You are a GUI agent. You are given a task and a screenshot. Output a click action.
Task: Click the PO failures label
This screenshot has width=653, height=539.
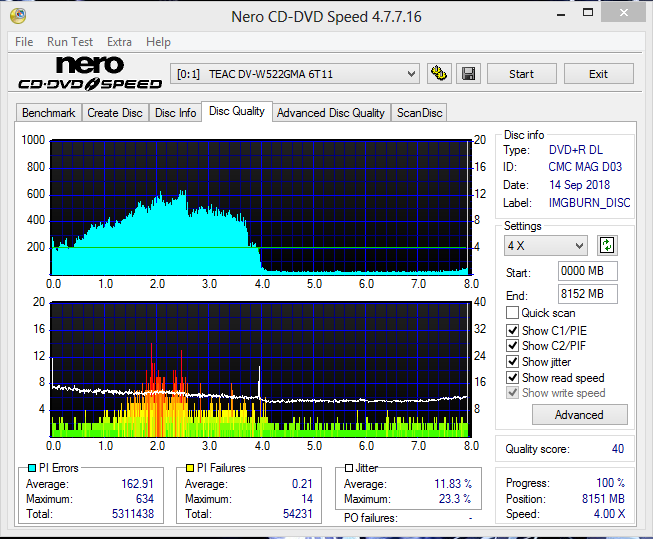371,518
